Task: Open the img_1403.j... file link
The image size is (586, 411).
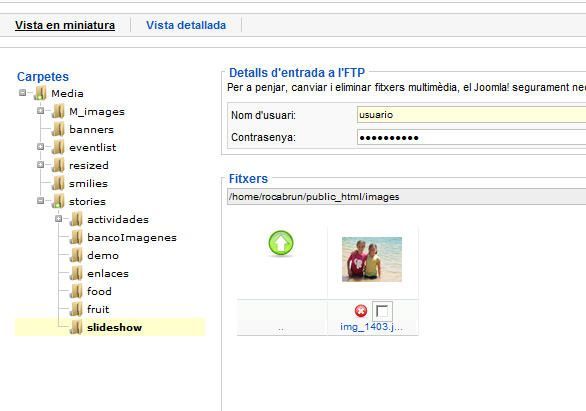Action: pos(371,327)
